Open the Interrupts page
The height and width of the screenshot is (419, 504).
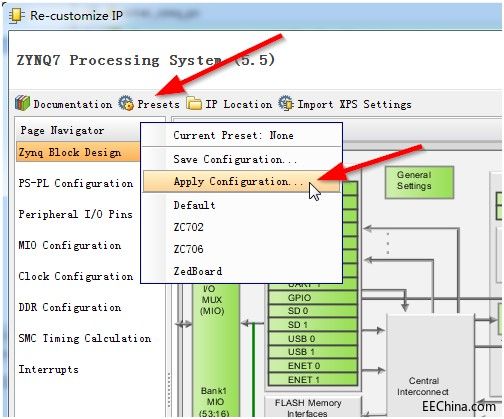click(49, 369)
